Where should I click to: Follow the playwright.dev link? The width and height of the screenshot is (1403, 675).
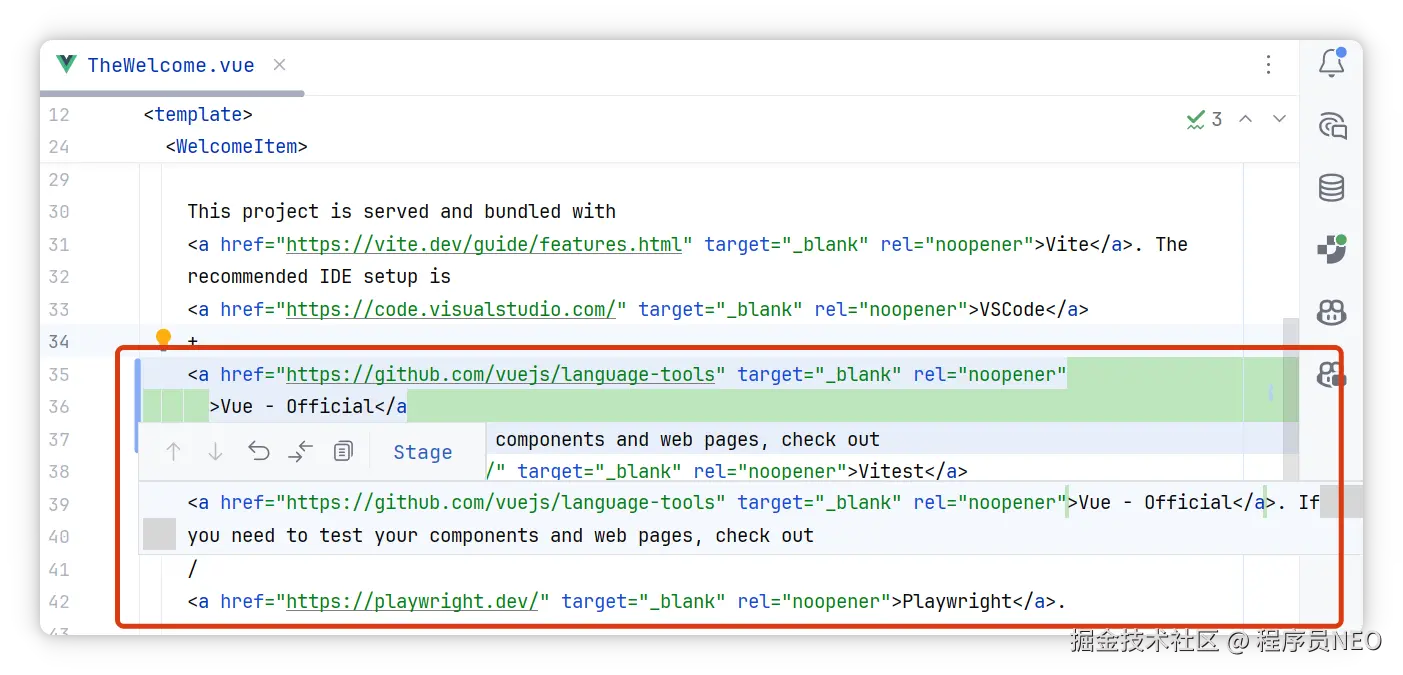pyautogui.click(x=413, y=601)
